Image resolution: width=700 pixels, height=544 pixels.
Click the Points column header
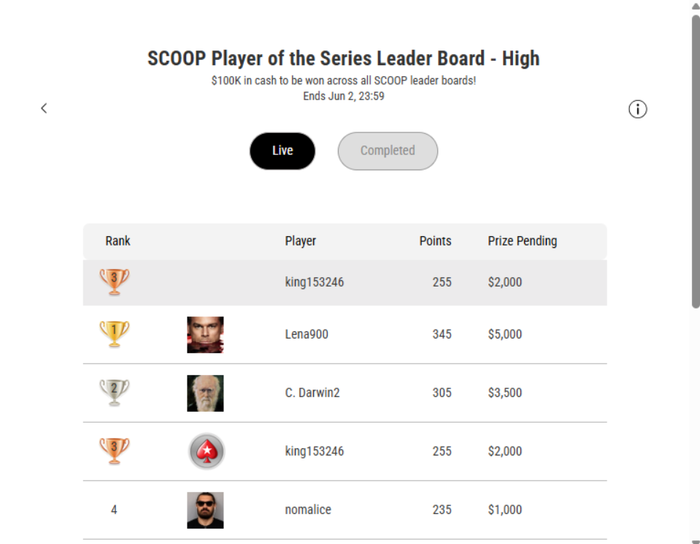[435, 241]
